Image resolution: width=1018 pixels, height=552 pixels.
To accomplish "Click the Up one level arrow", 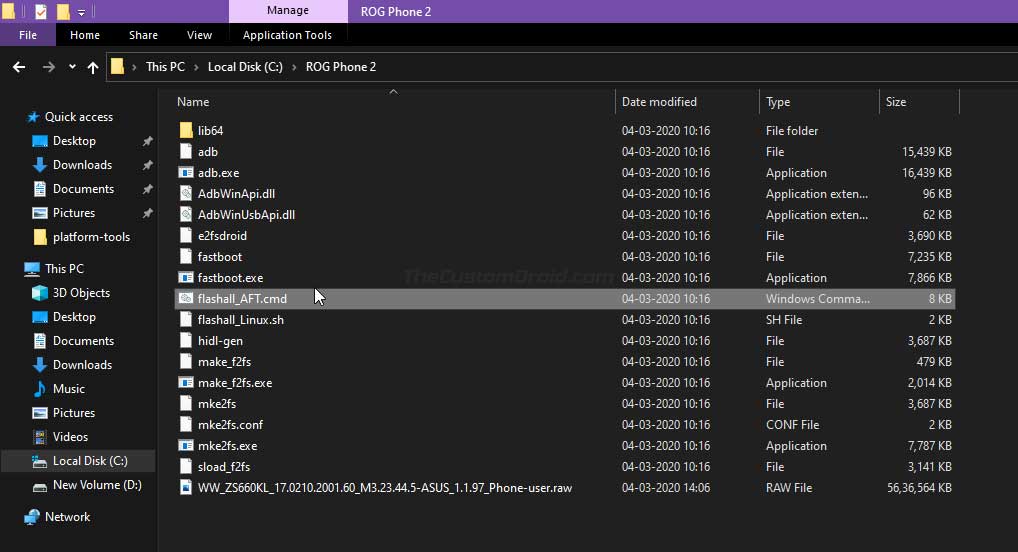I will pyautogui.click(x=93, y=67).
